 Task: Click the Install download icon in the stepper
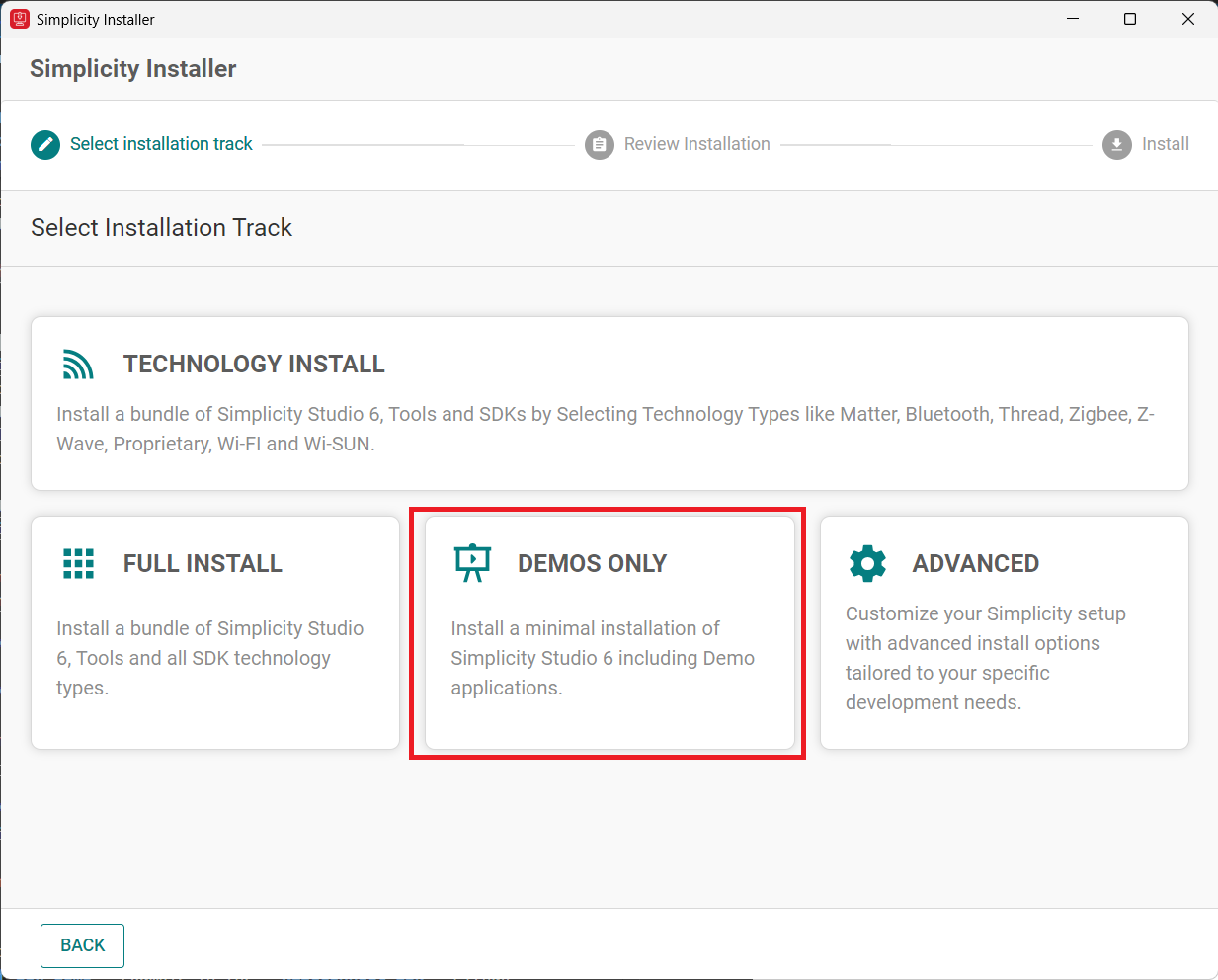(x=1115, y=144)
